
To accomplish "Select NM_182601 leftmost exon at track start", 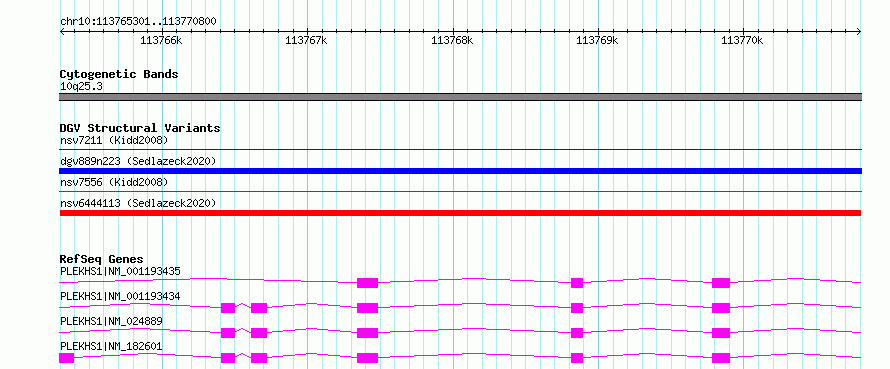I will 66,358.
